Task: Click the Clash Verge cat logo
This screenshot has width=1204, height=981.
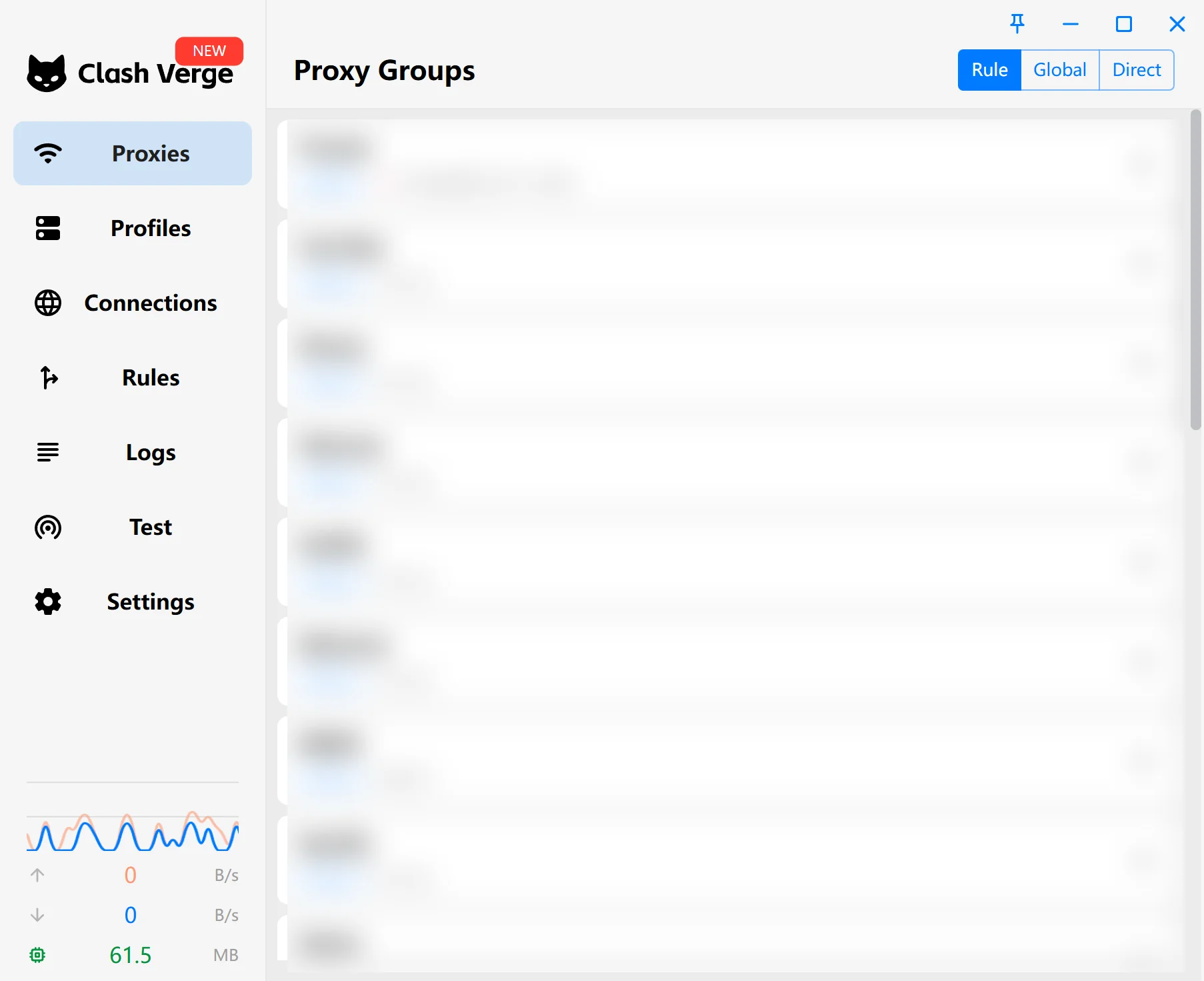Action: pyautogui.click(x=47, y=73)
